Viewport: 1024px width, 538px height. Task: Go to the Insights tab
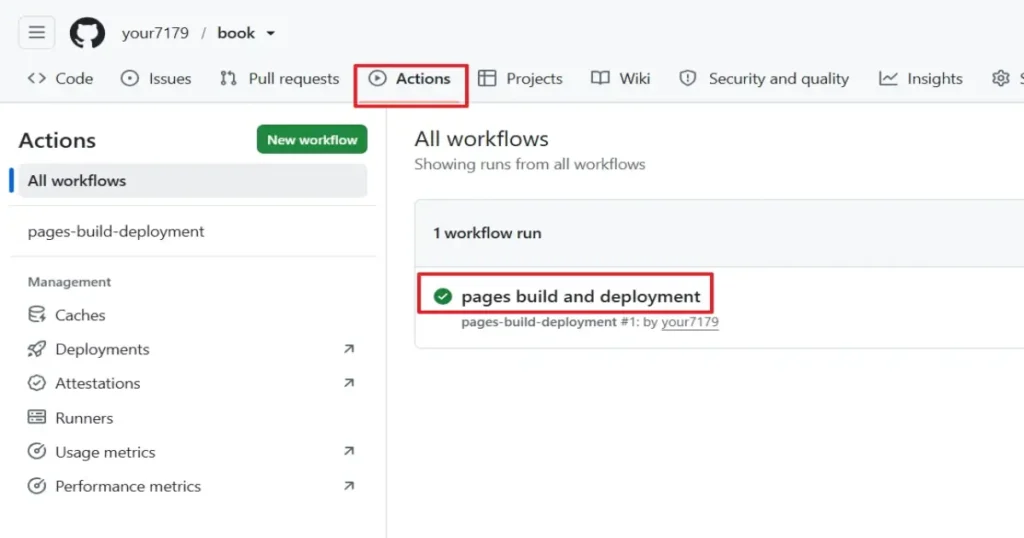(921, 79)
